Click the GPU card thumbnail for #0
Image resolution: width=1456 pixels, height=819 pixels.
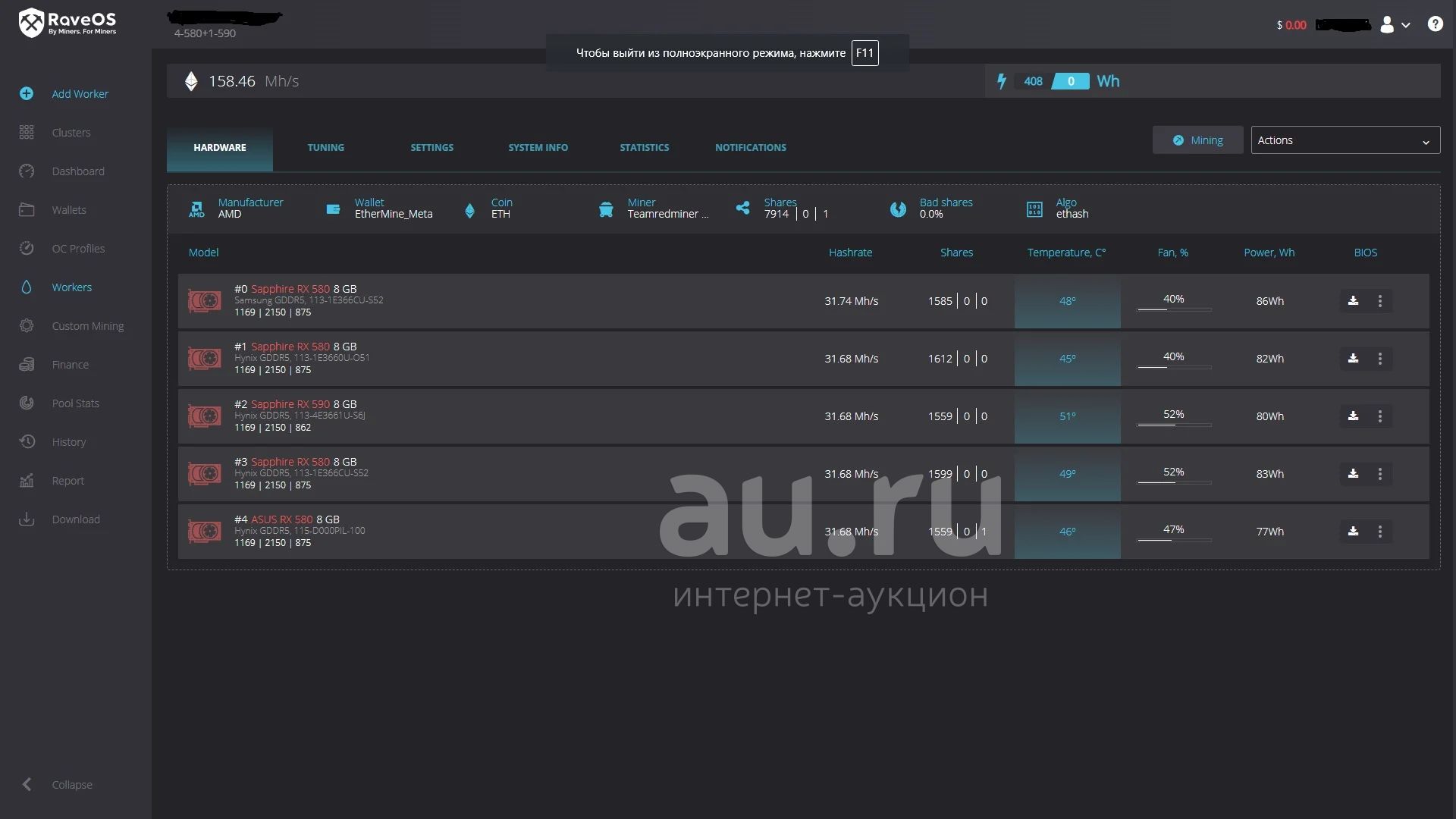[x=205, y=301]
